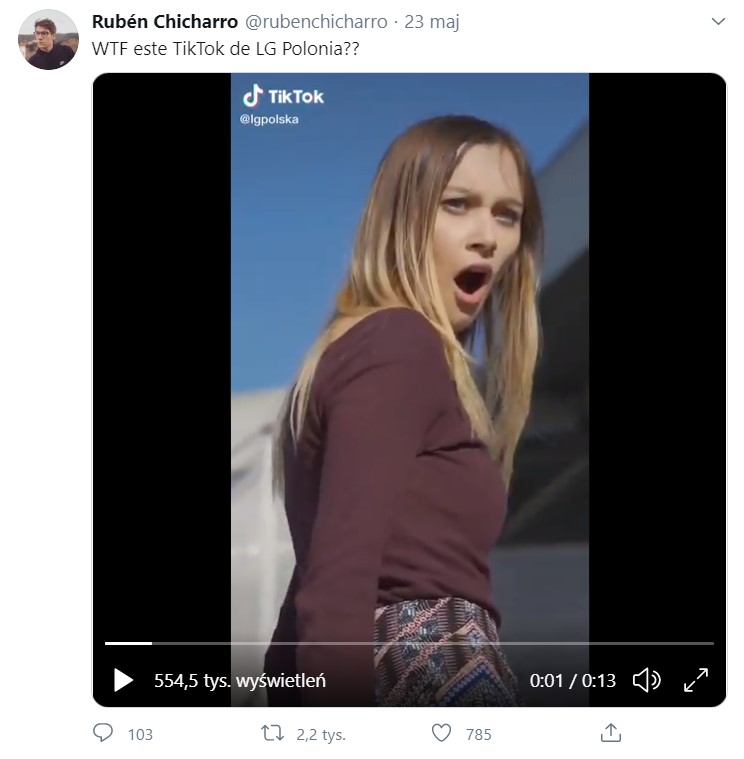Click the @lgpolska watermark on video
Image resolution: width=744 pixels, height=759 pixels.
pos(269,119)
